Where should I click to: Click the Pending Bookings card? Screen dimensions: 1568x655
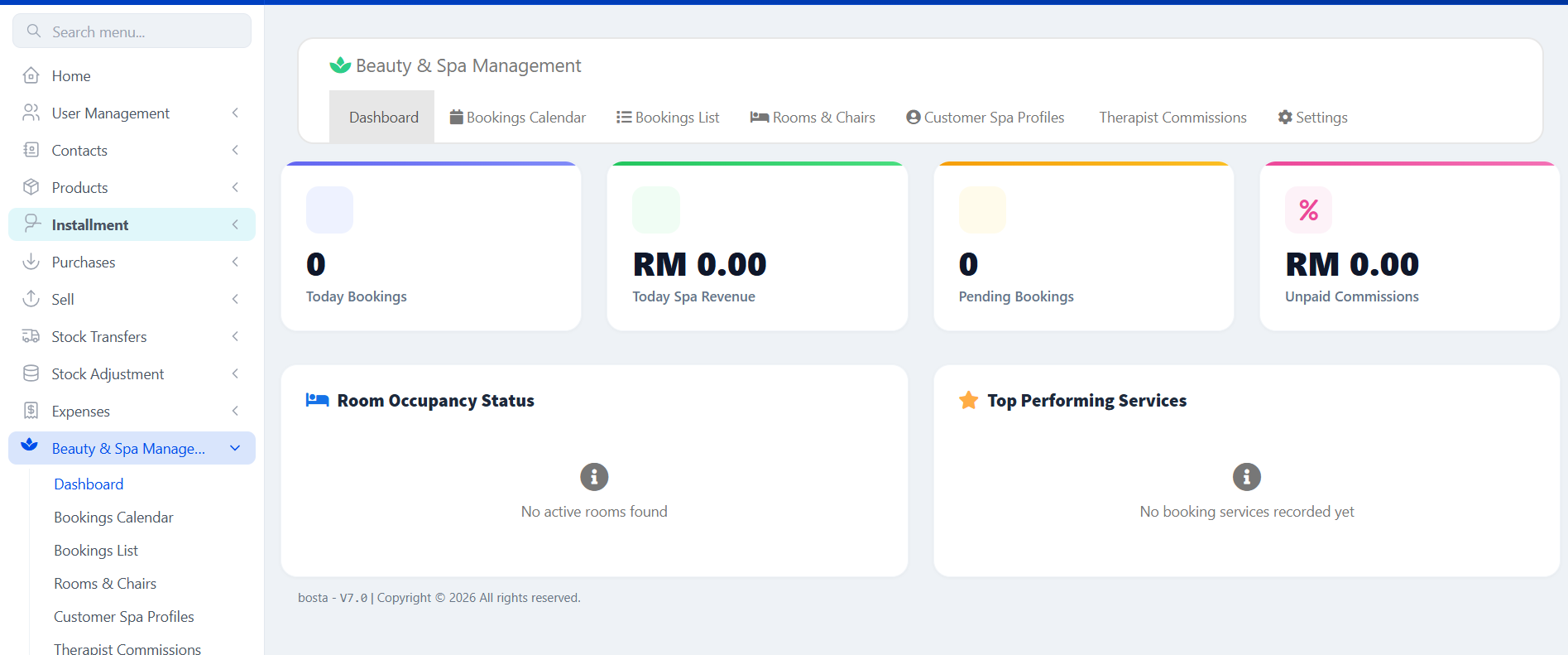tap(1084, 246)
